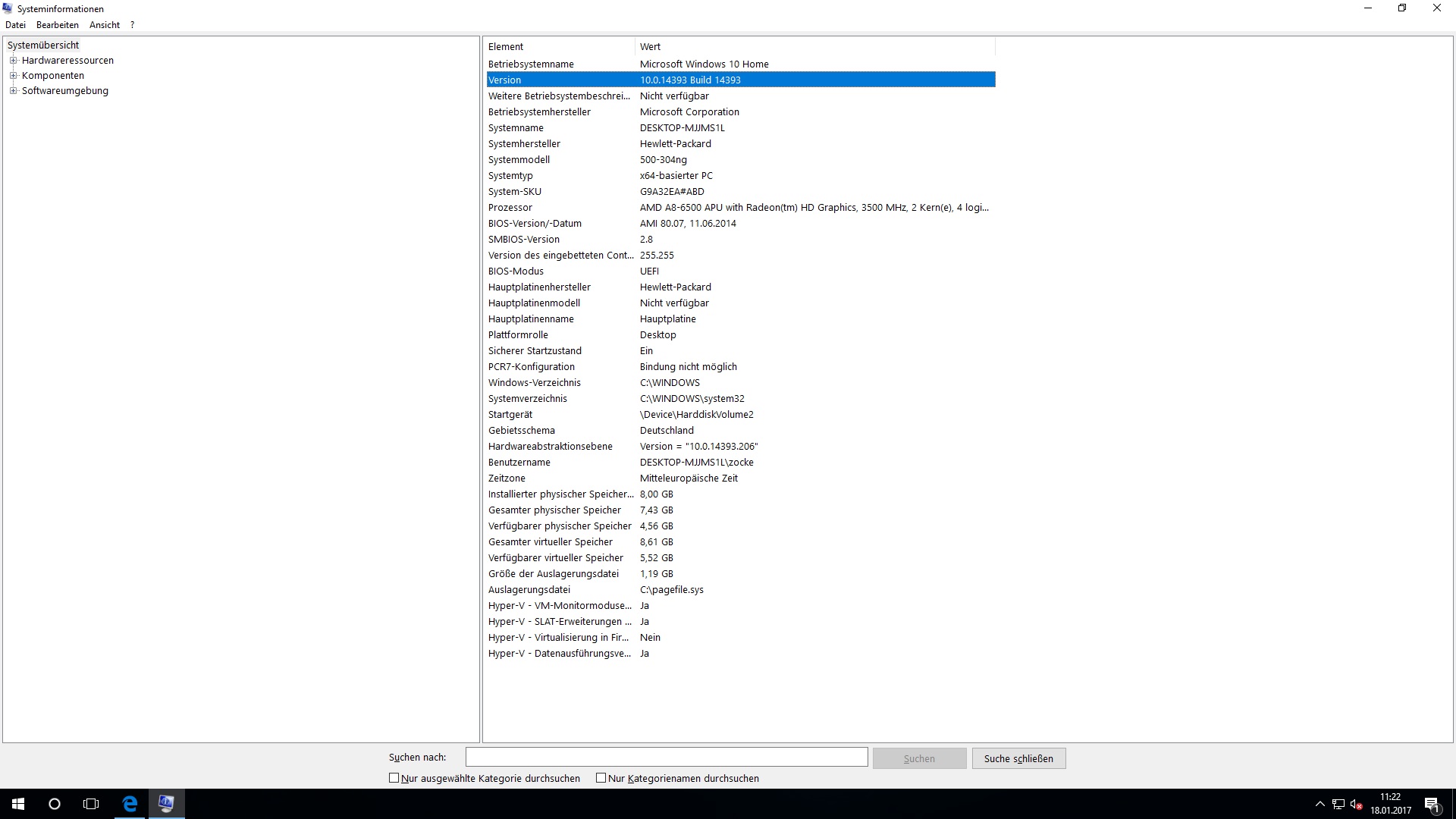This screenshot has height=819, width=1456.
Task: Expand the Komponenten tree node
Action: [13, 76]
